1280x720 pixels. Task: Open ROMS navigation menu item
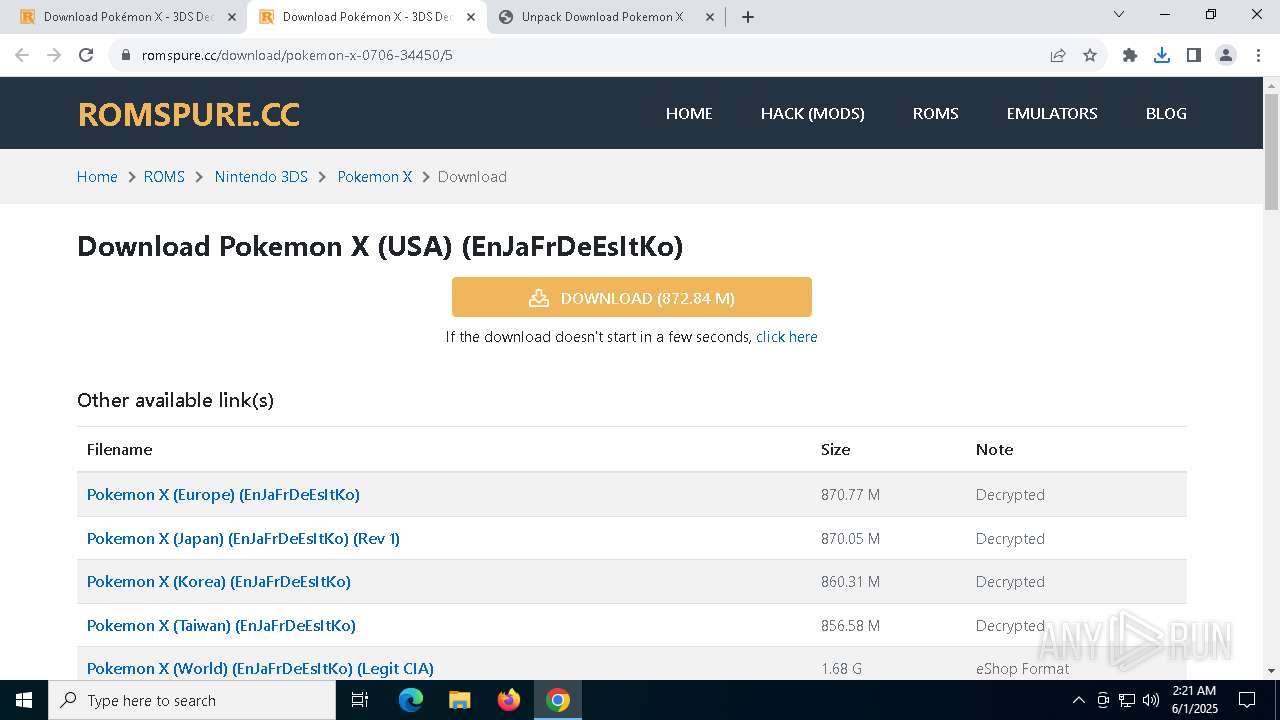936,113
